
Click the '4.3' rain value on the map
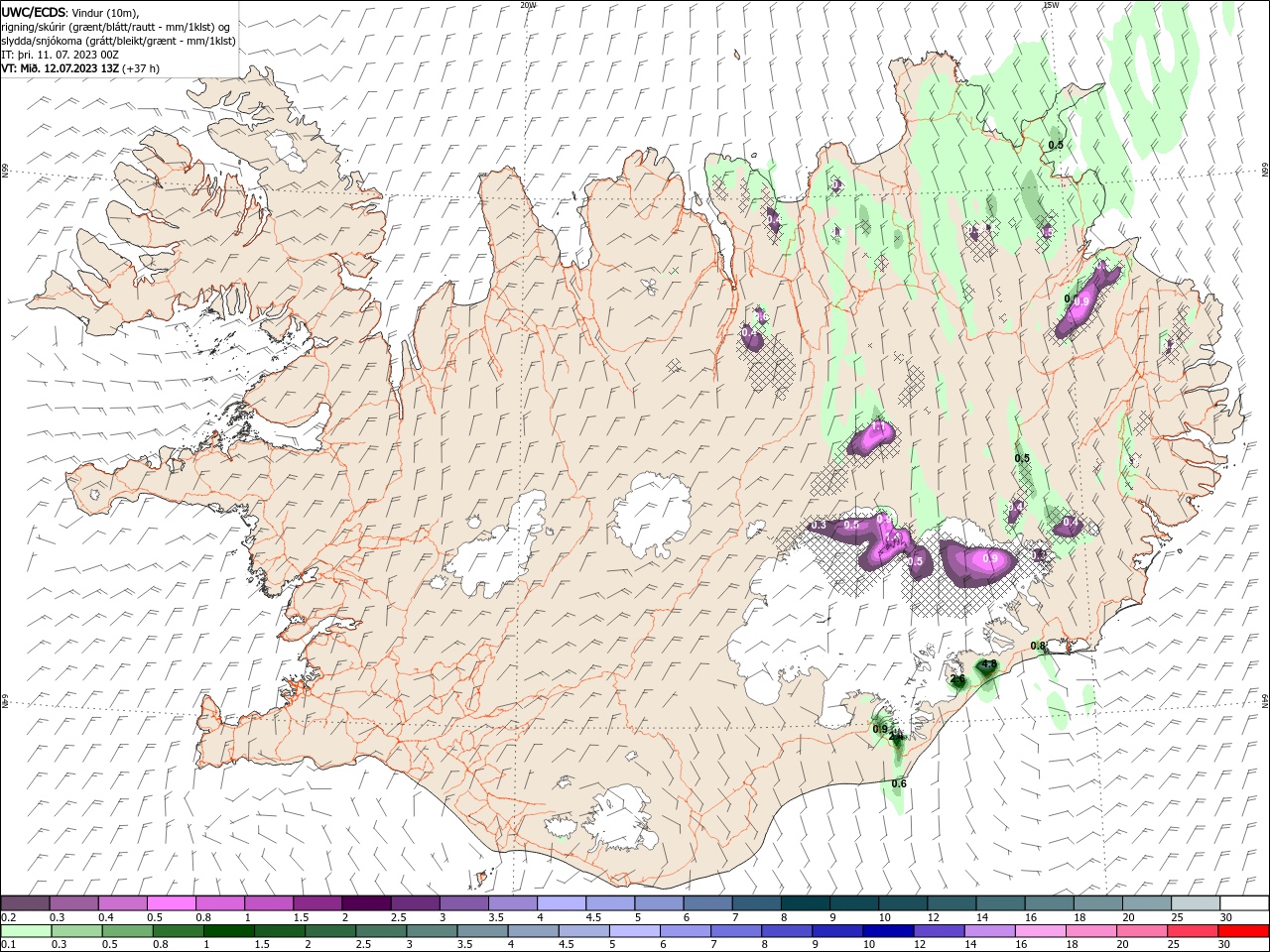[x=988, y=664]
